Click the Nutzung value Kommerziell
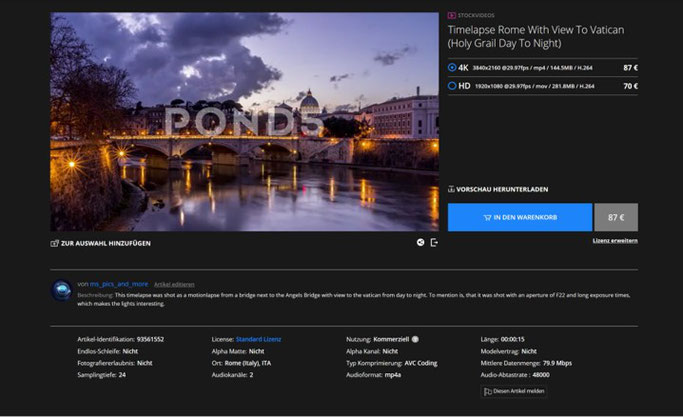Image resolution: width=683 pixels, height=417 pixels. tap(391, 339)
